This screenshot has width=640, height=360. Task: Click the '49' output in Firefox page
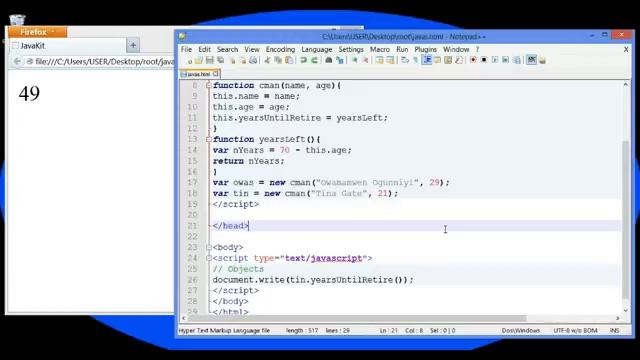(29, 93)
